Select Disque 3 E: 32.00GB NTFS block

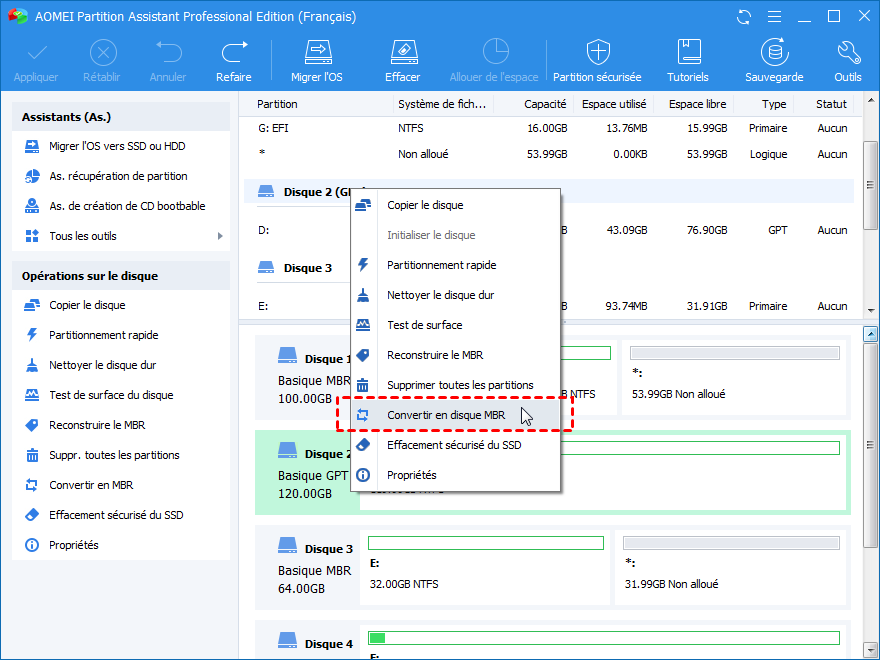tap(485, 567)
